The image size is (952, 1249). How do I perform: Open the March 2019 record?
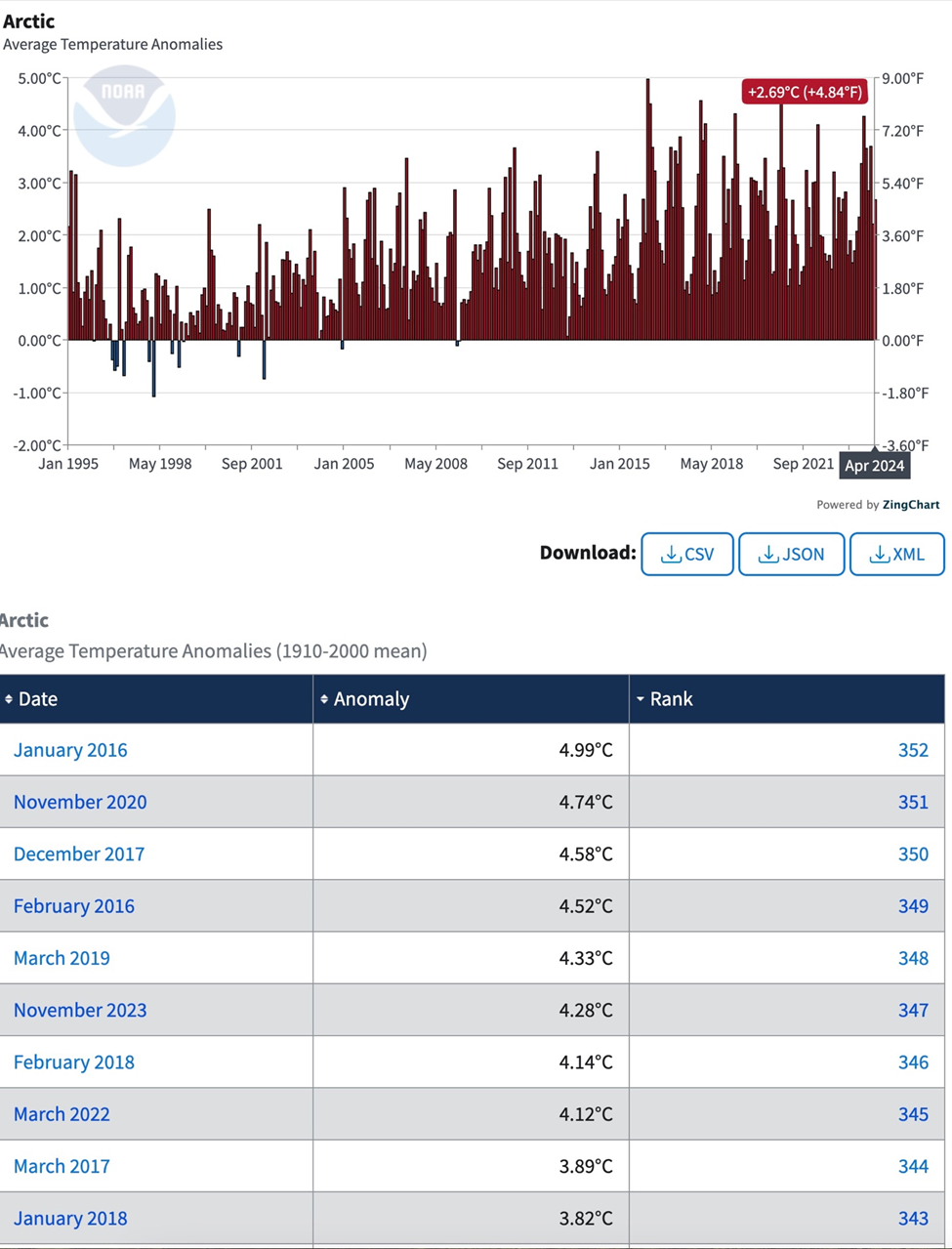click(x=62, y=958)
